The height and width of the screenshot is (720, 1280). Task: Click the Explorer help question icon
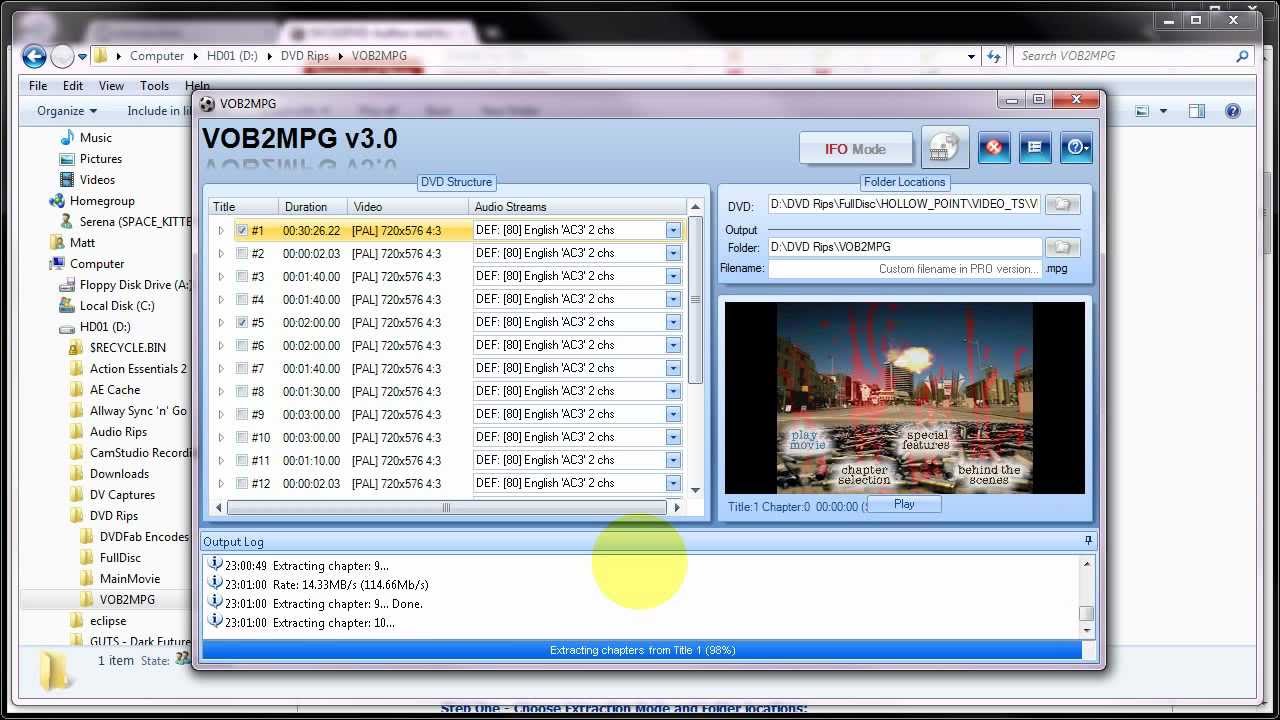pos(1233,111)
